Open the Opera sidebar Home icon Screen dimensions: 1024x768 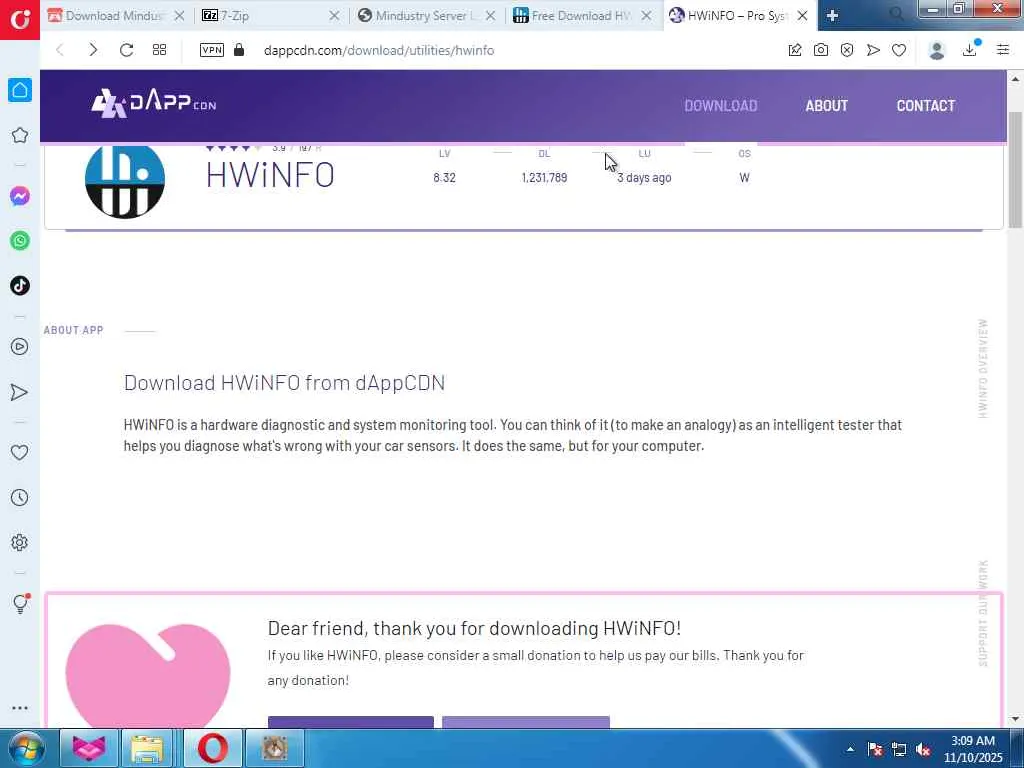click(x=20, y=90)
